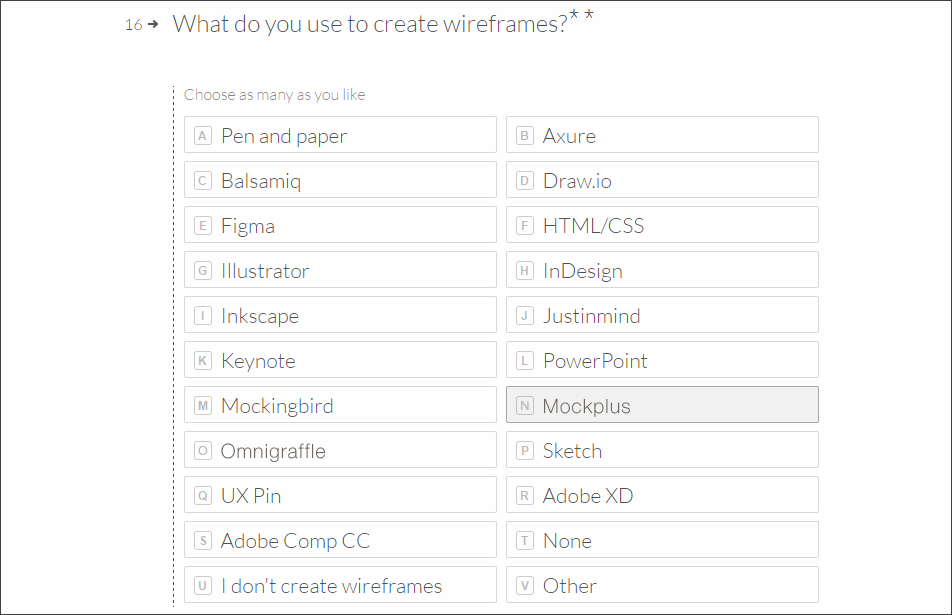The image size is (952, 615).
Task: Choose Illustrator from the list
Action: pyautogui.click(x=340, y=270)
